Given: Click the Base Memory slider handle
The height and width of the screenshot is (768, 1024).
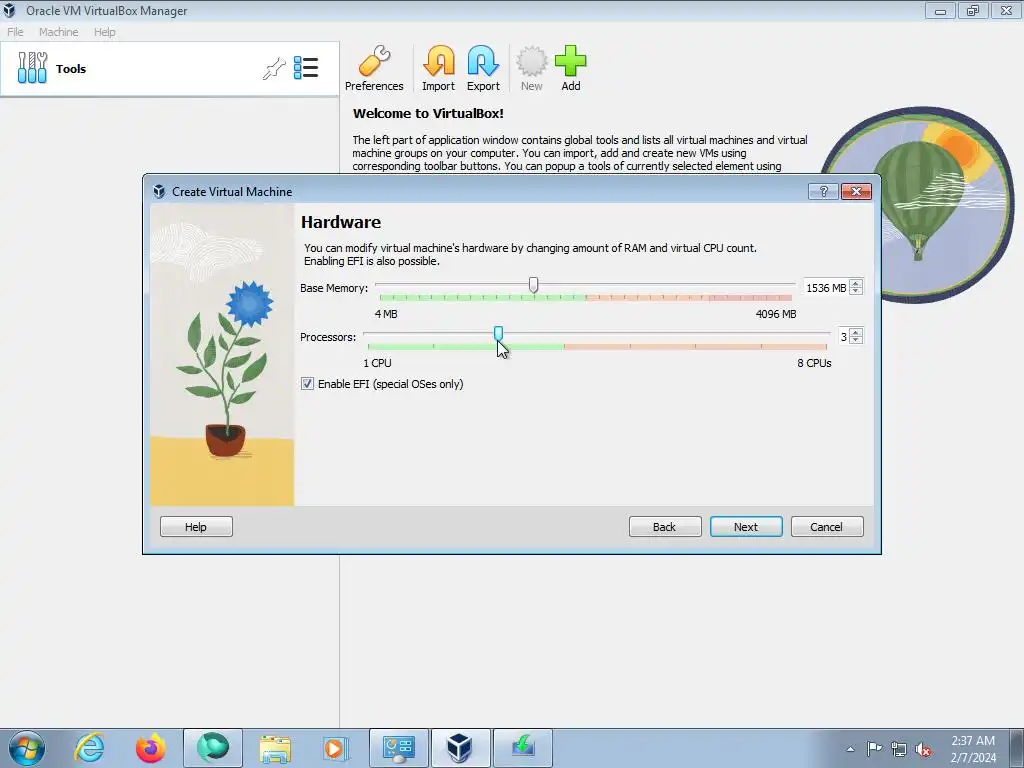Looking at the screenshot, I should (x=534, y=285).
